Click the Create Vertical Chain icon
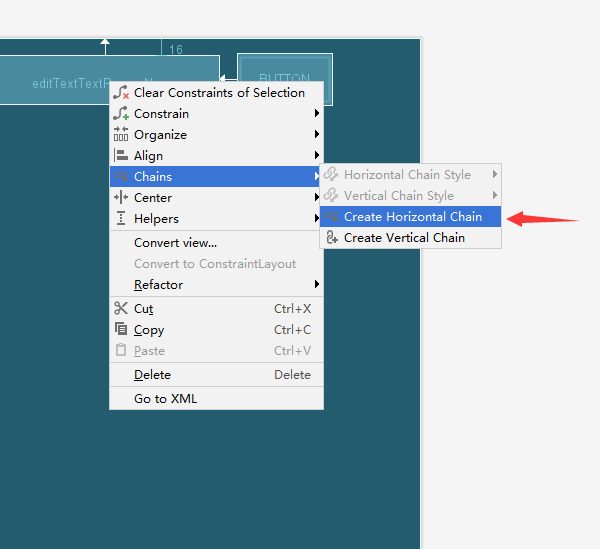This screenshot has width=600, height=549. [332, 238]
